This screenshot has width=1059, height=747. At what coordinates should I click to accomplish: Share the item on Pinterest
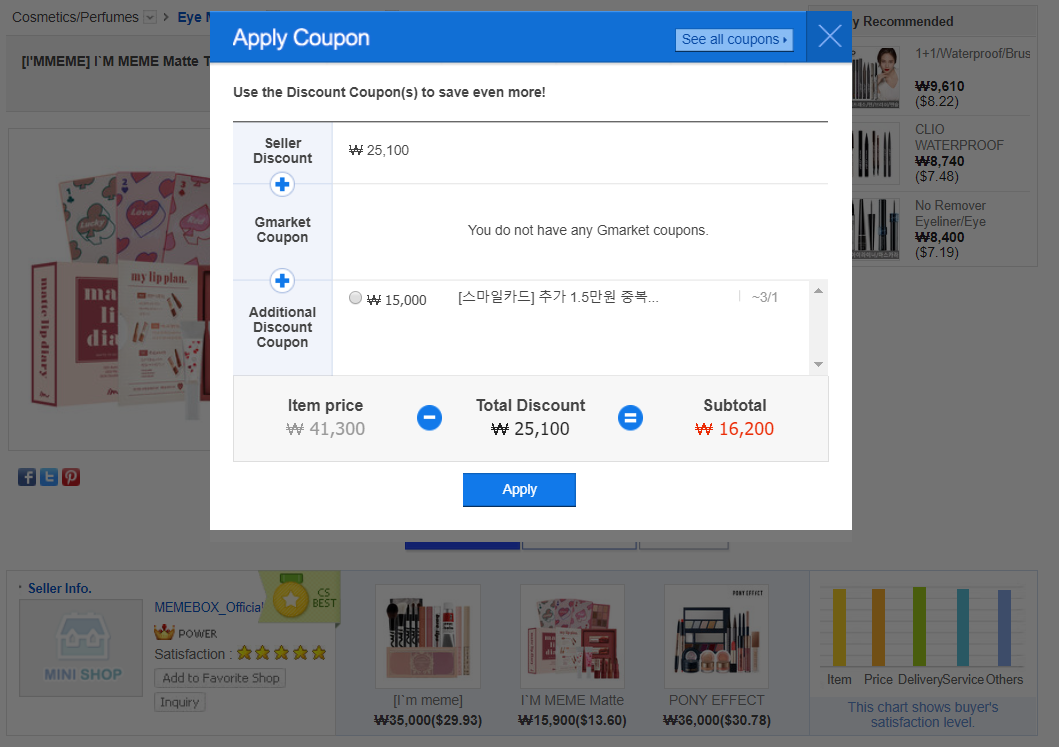(71, 478)
